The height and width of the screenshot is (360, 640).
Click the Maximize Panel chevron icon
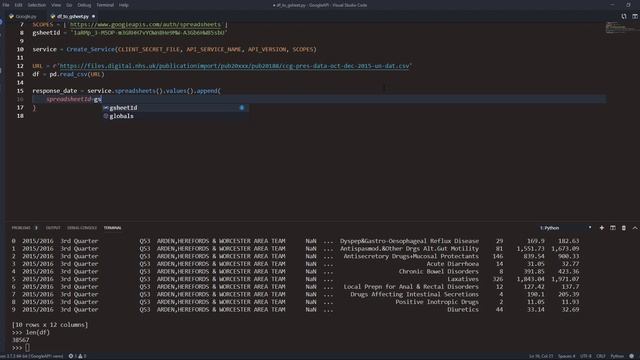(x=635, y=228)
